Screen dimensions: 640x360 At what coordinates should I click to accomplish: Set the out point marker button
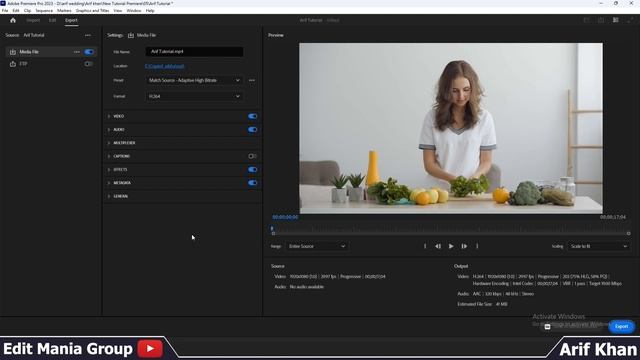pyautogui.click(x=477, y=246)
